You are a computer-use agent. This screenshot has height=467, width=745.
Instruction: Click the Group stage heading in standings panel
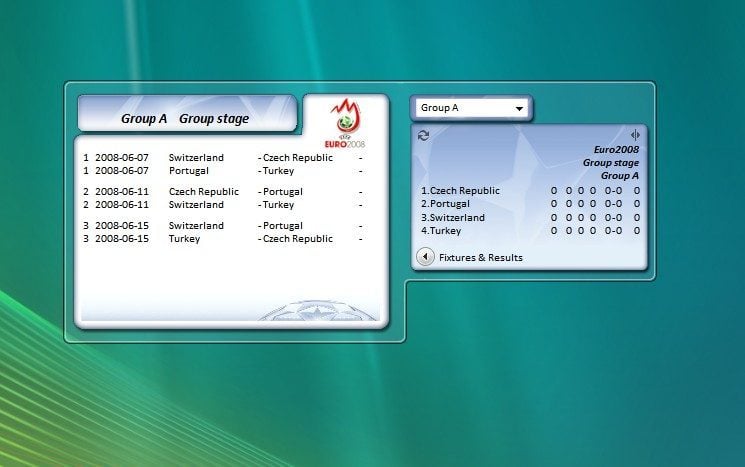tap(610, 162)
